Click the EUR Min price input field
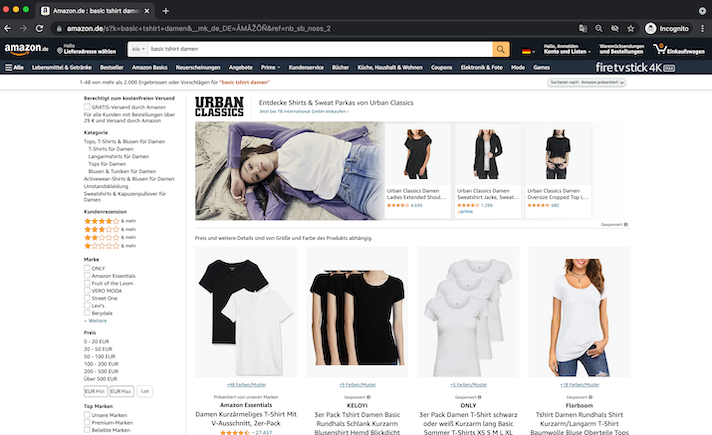712x435 pixels. click(x=95, y=391)
